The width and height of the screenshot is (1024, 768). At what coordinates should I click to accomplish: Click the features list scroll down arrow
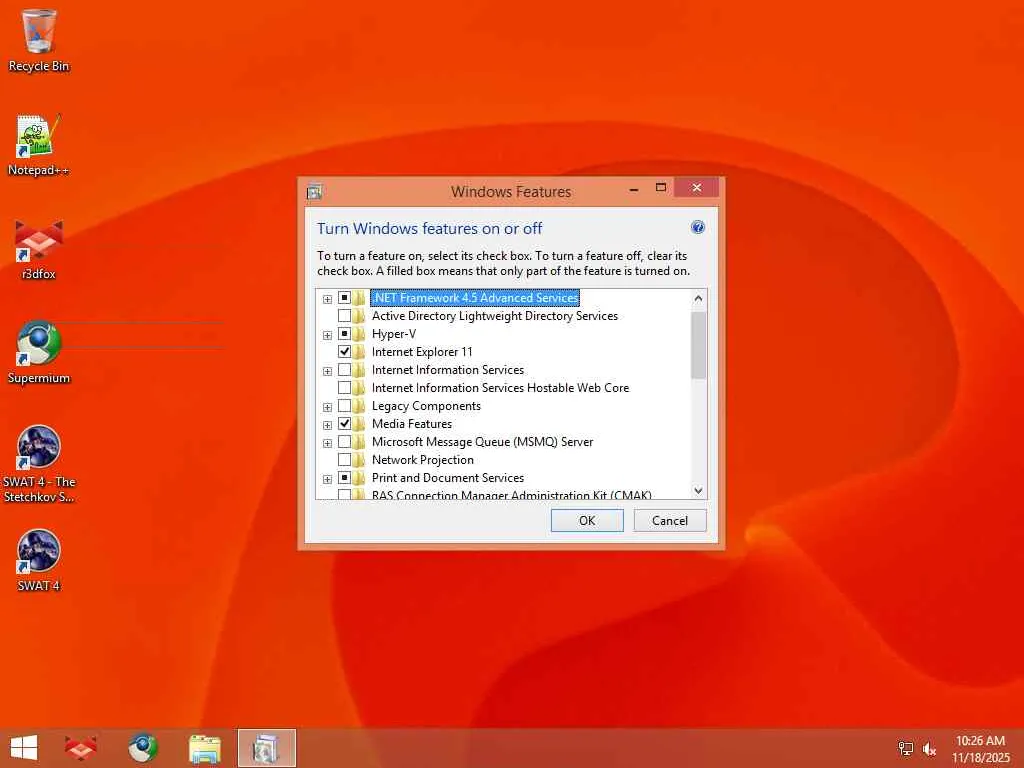coord(698,490)
